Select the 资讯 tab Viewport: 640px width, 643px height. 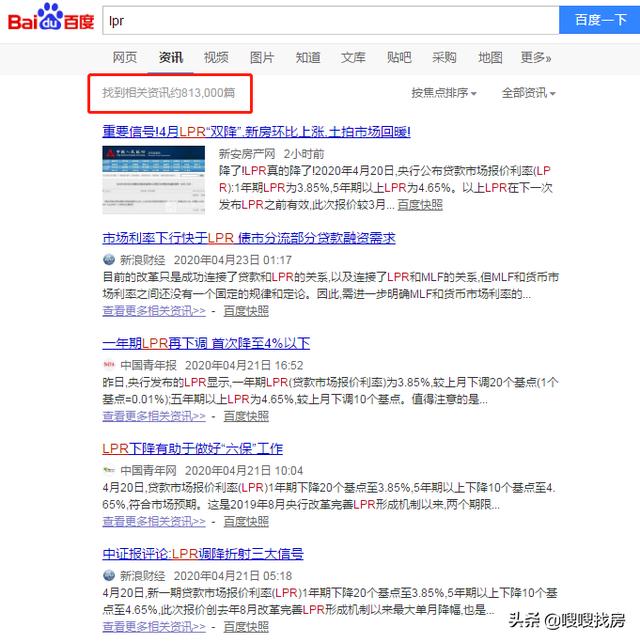point(171,57)
